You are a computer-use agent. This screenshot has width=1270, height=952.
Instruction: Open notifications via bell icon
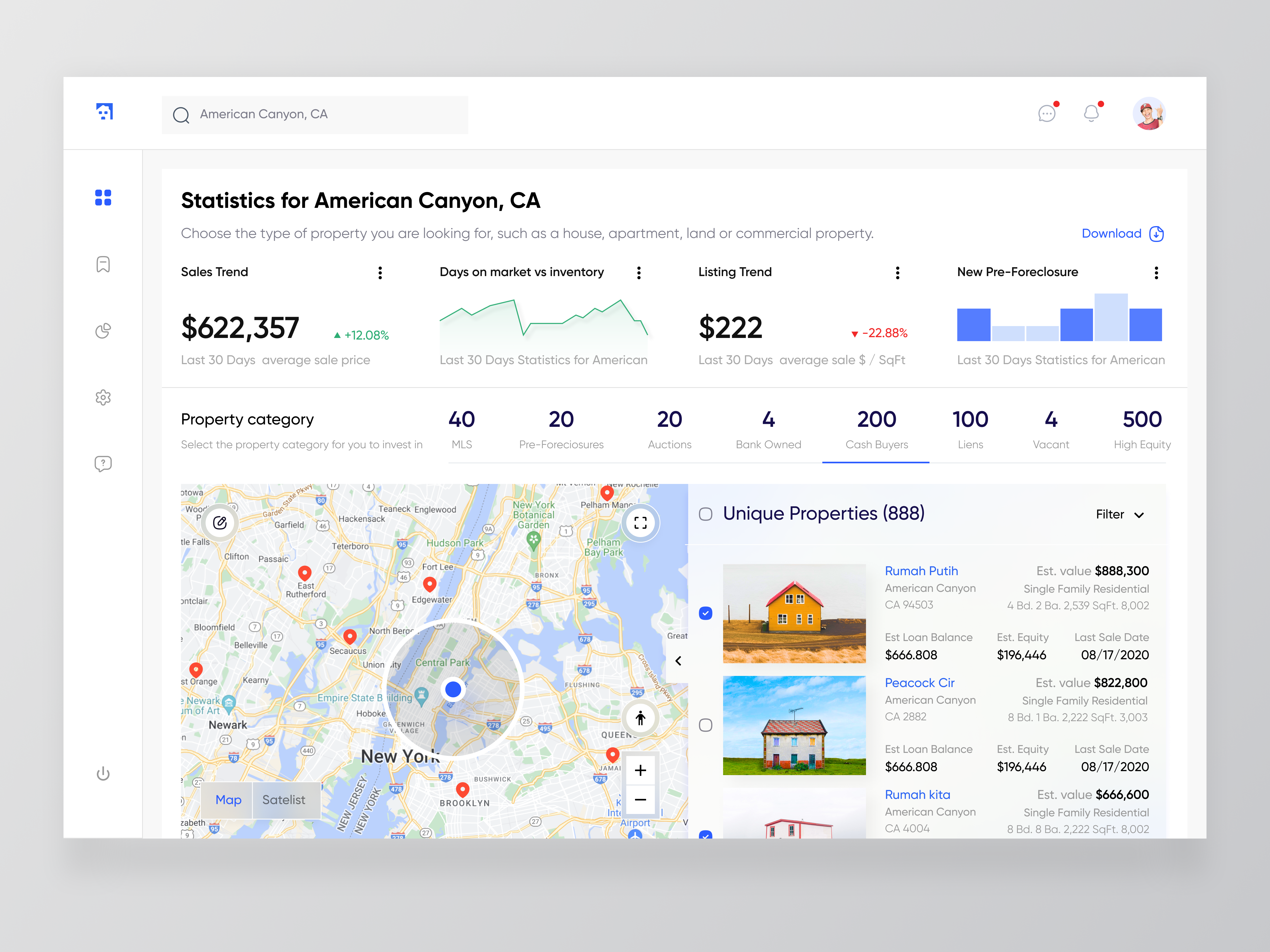click(1091, 114)
